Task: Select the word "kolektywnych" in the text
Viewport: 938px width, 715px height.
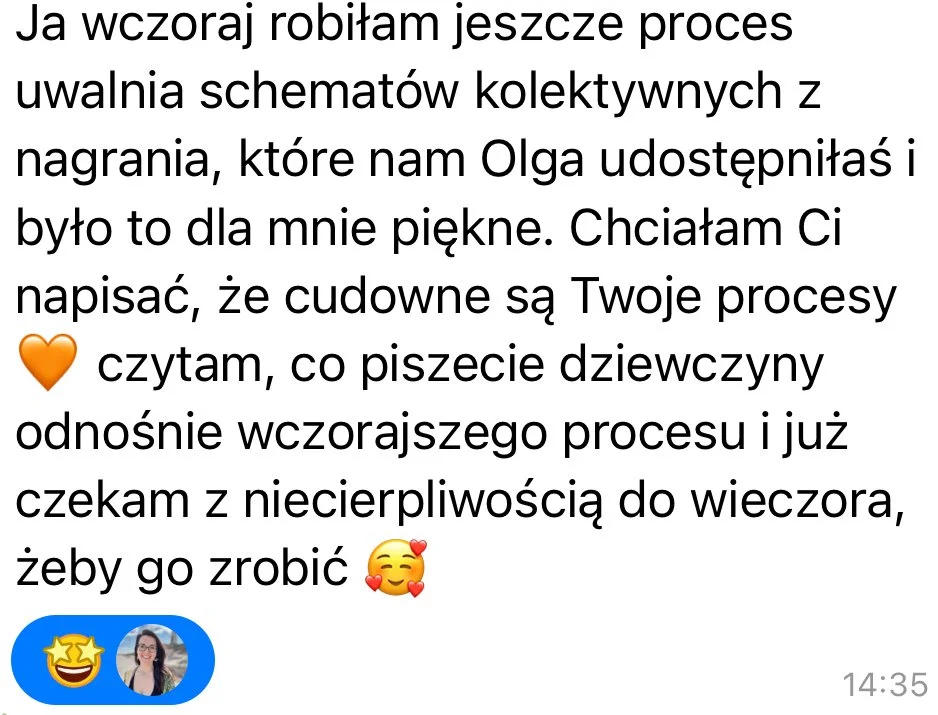Action: coord(628,93)
